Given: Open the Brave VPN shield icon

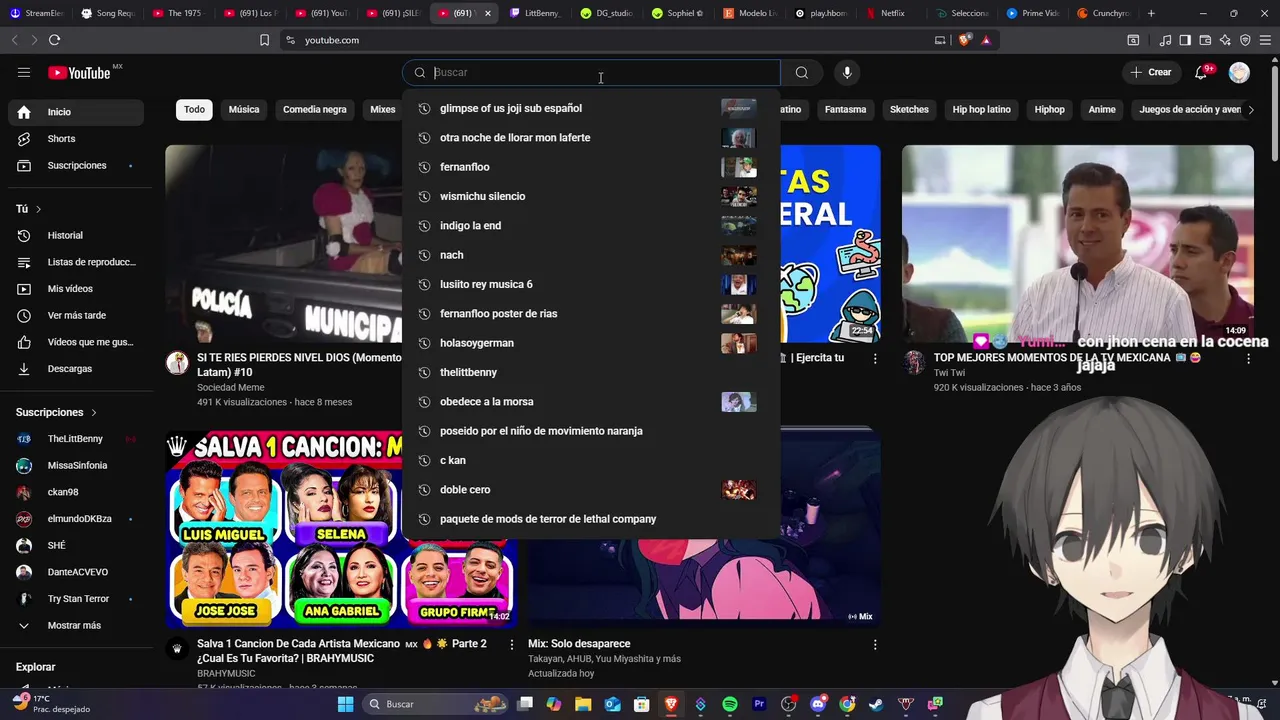Looking at the screenshot, I should (1245, 40).
